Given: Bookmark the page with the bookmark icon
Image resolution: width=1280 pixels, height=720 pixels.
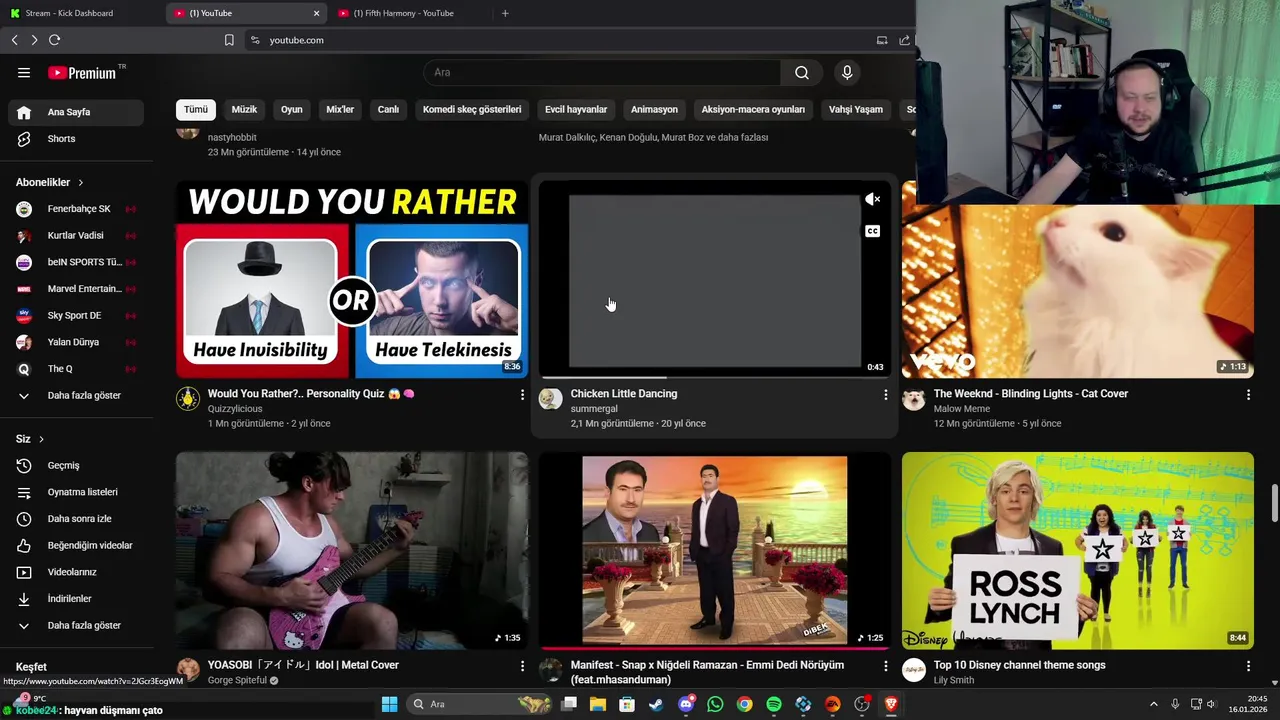Looking at the screenshot, I should pos(229,40).
